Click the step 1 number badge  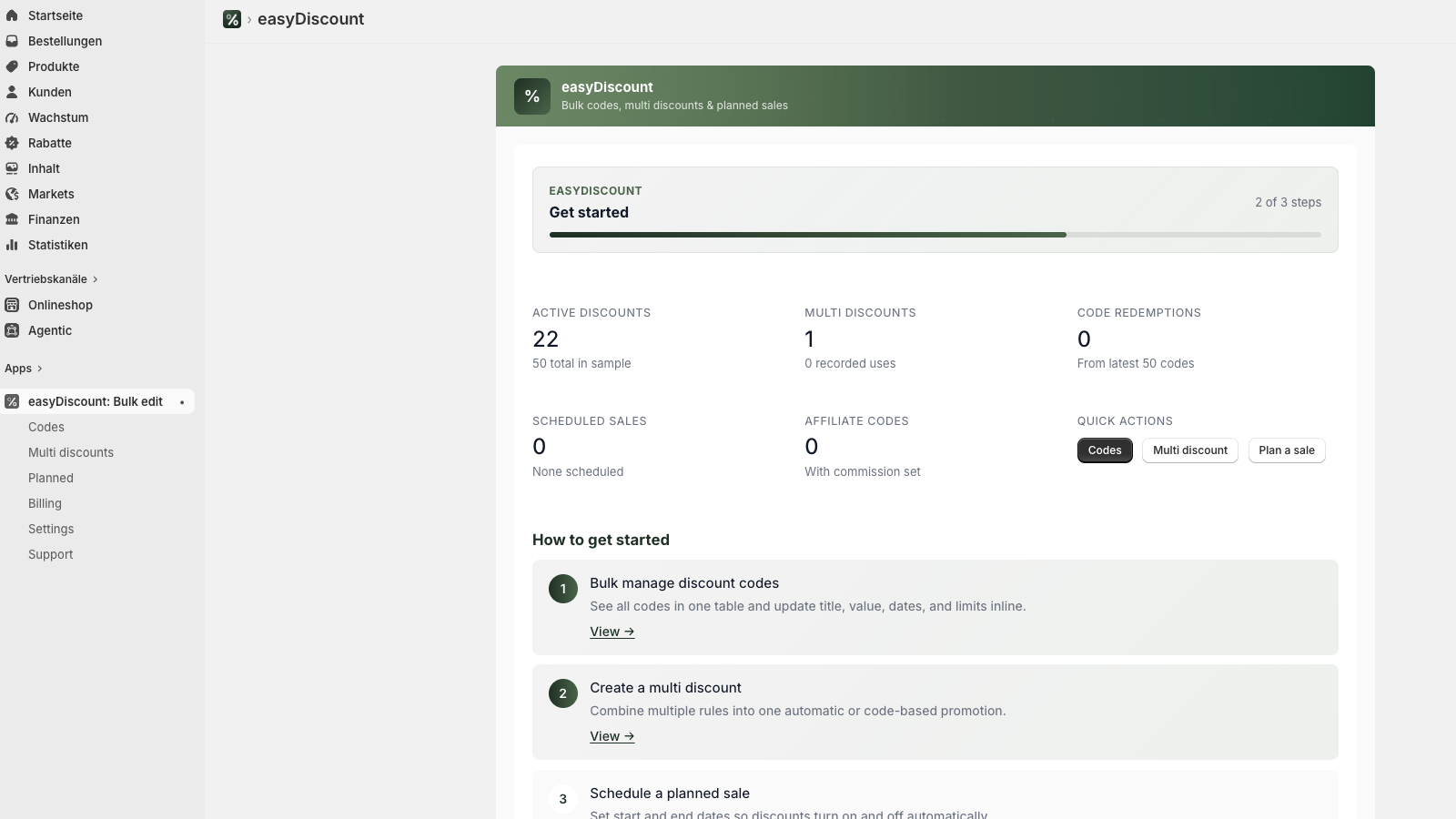563,589
